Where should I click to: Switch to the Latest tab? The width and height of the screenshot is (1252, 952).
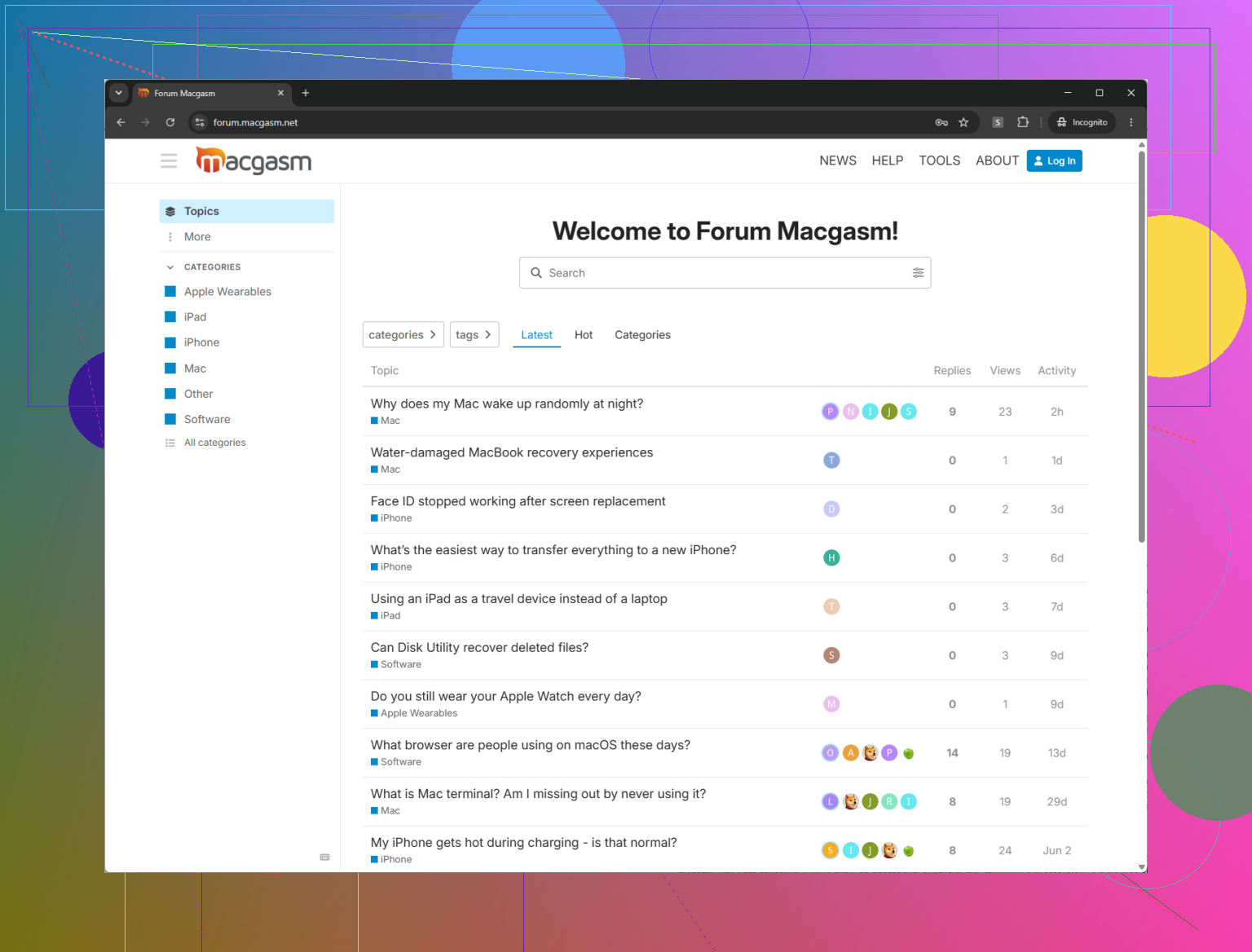point(536,335)
